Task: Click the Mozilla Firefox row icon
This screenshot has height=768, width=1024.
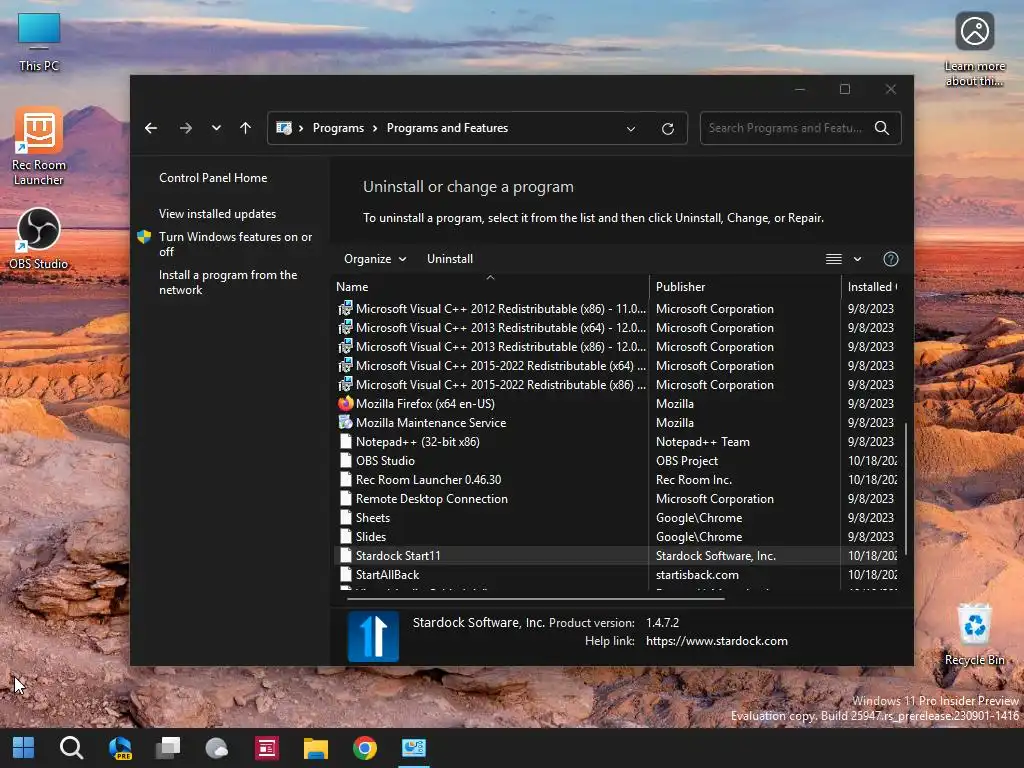Action: coord(345,404)
